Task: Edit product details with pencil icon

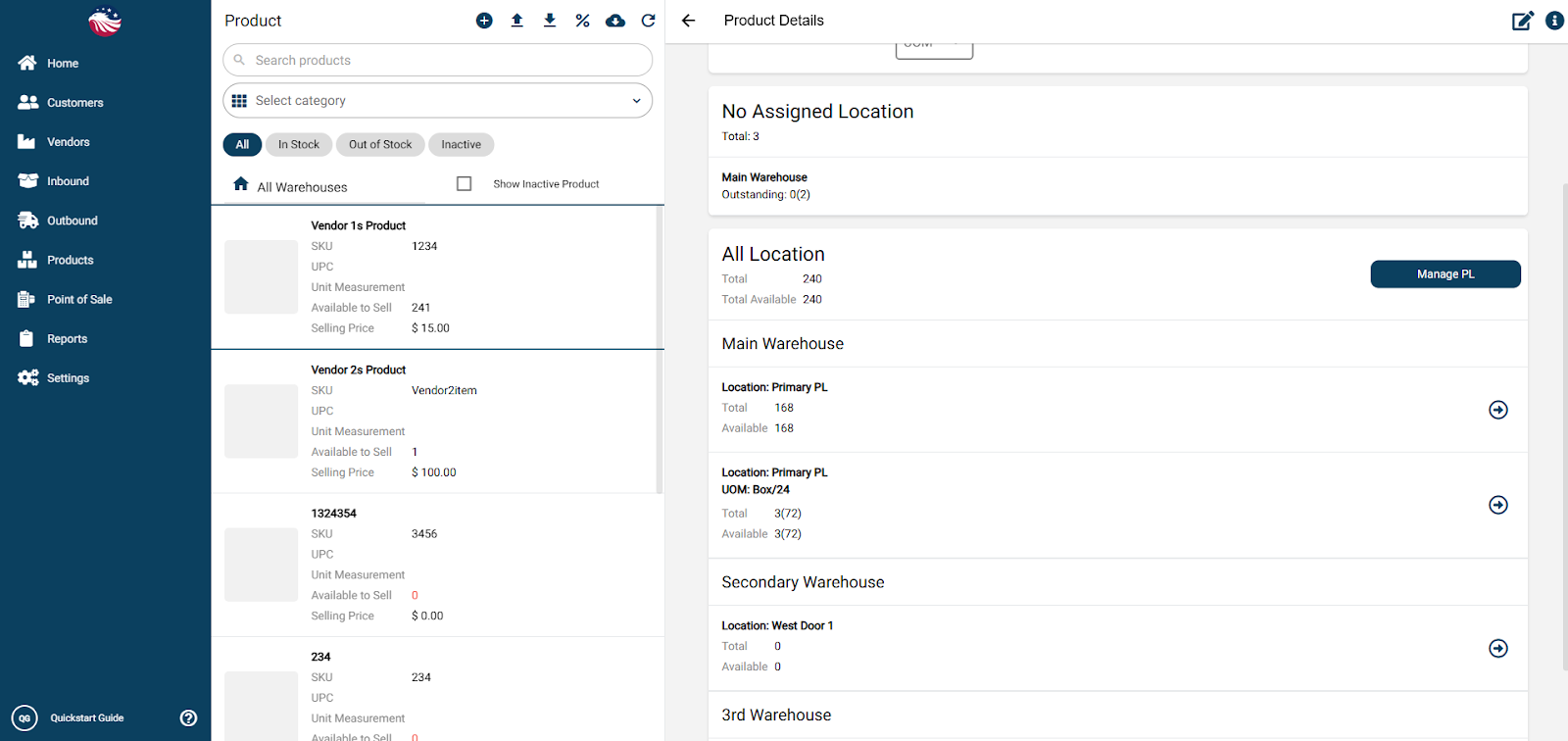Action: pos(1522,21)
